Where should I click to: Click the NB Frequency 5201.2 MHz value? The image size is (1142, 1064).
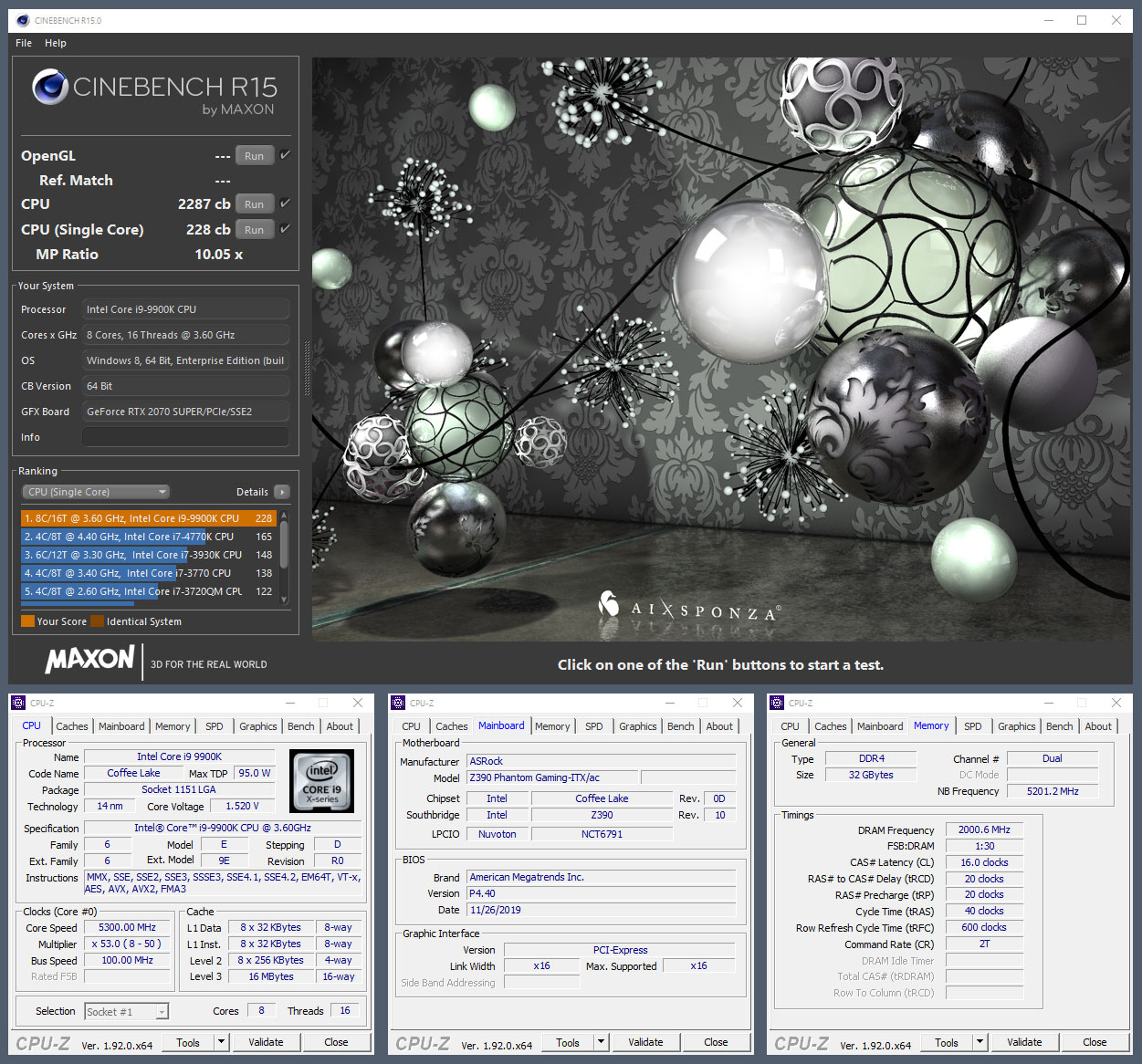1053,791
